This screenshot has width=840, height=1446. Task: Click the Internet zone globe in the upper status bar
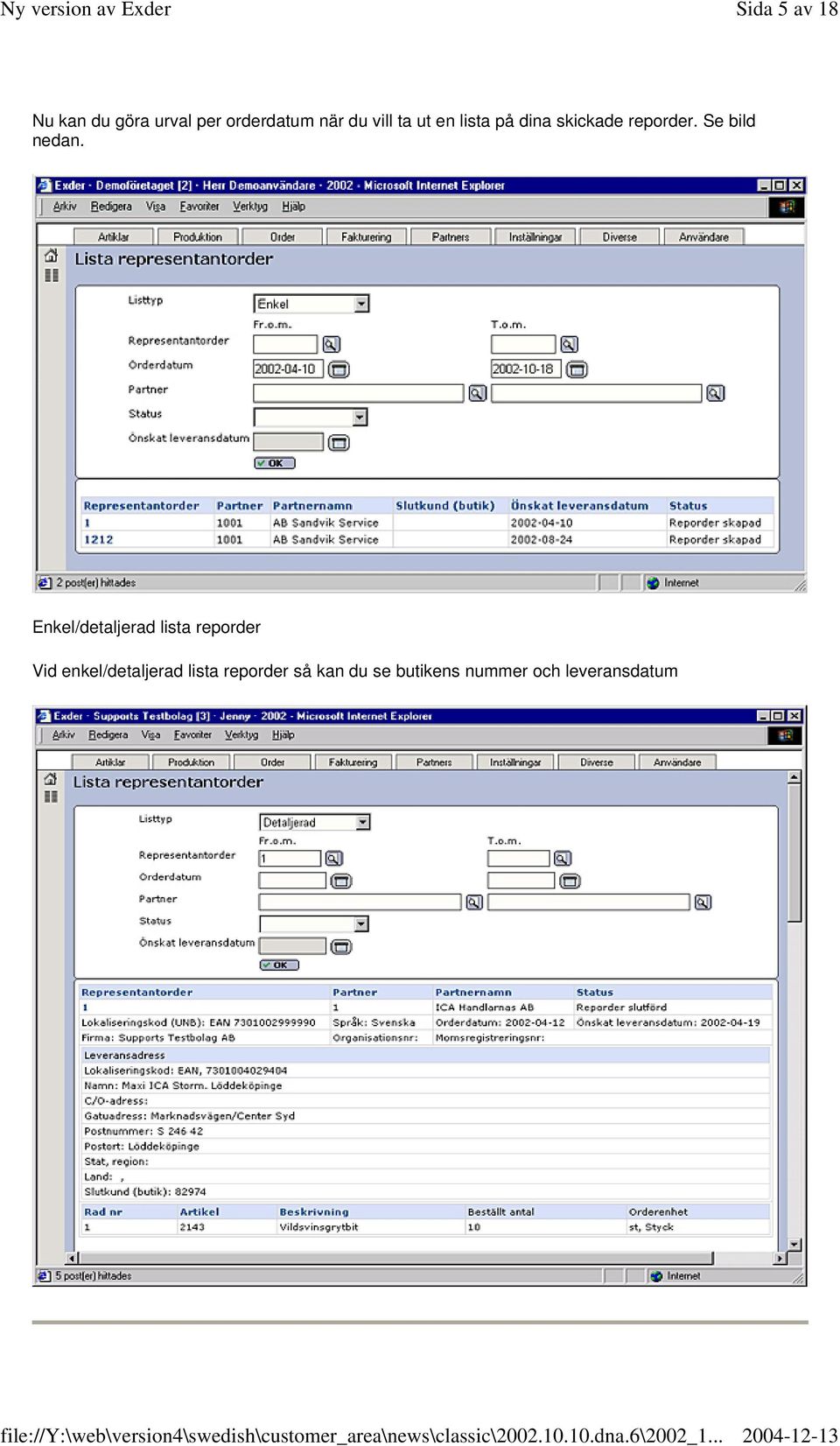pos(653,583)
